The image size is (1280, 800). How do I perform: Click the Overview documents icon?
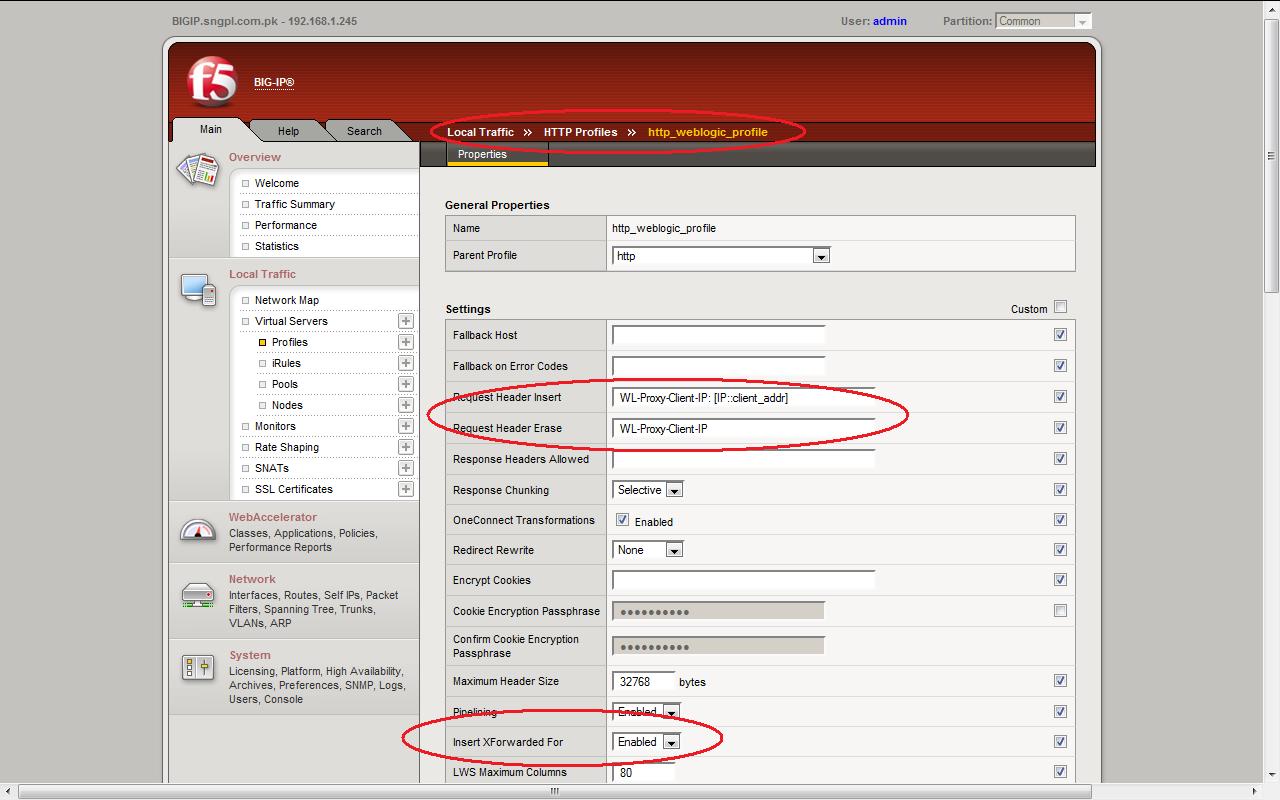click(x=196, y=170)
